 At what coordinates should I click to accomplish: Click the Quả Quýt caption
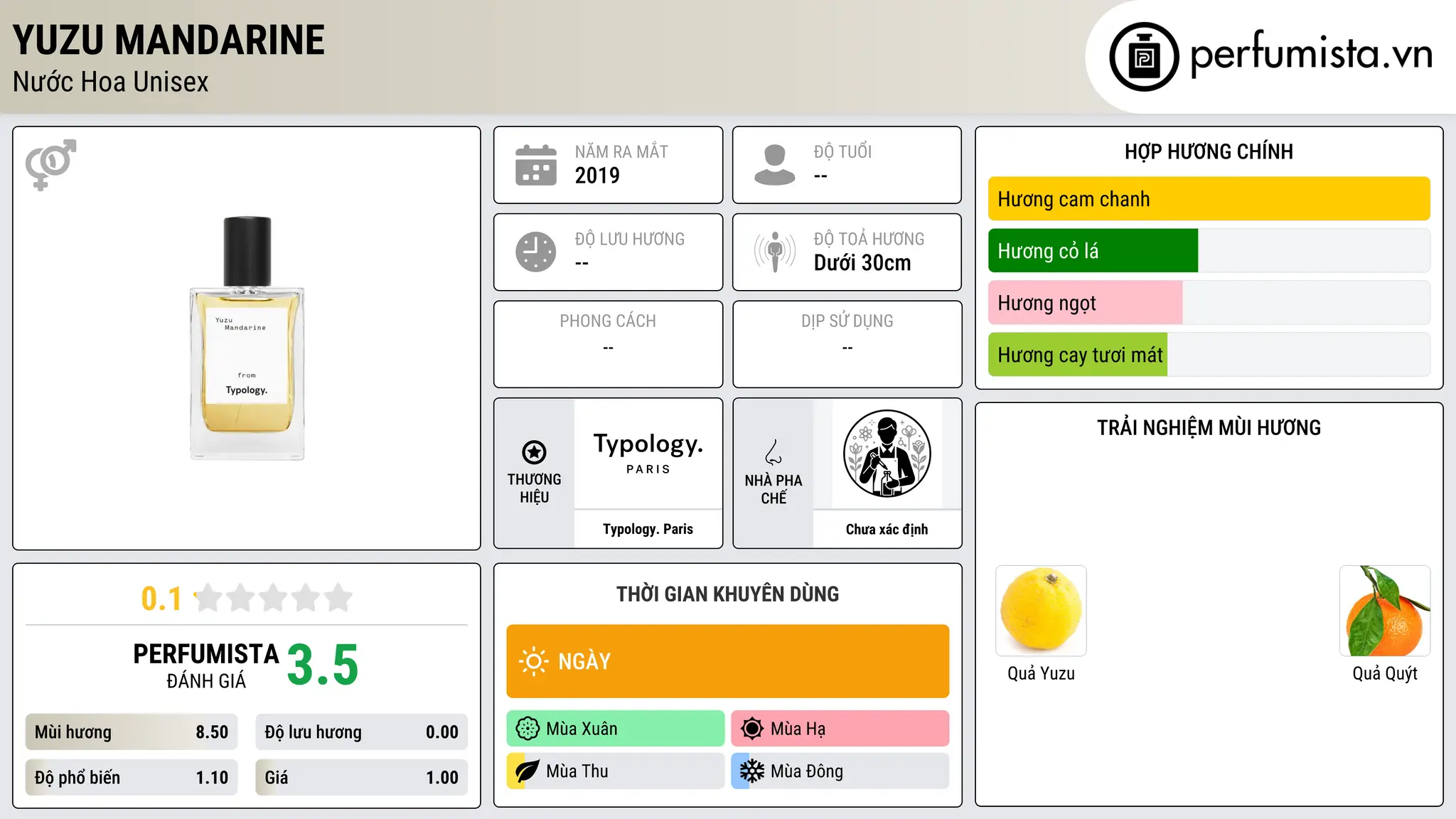click(x=1385, y=673)
